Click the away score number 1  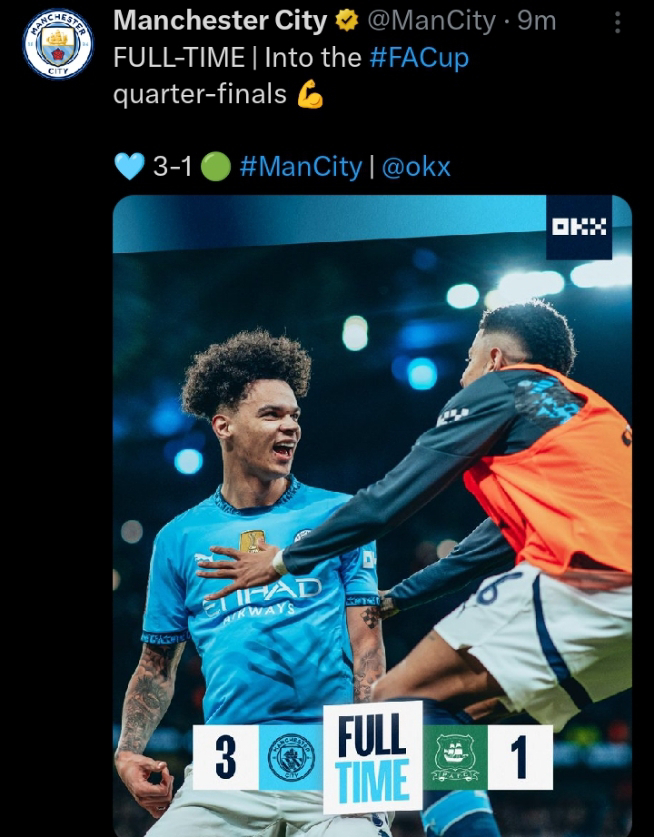[520, 757]
